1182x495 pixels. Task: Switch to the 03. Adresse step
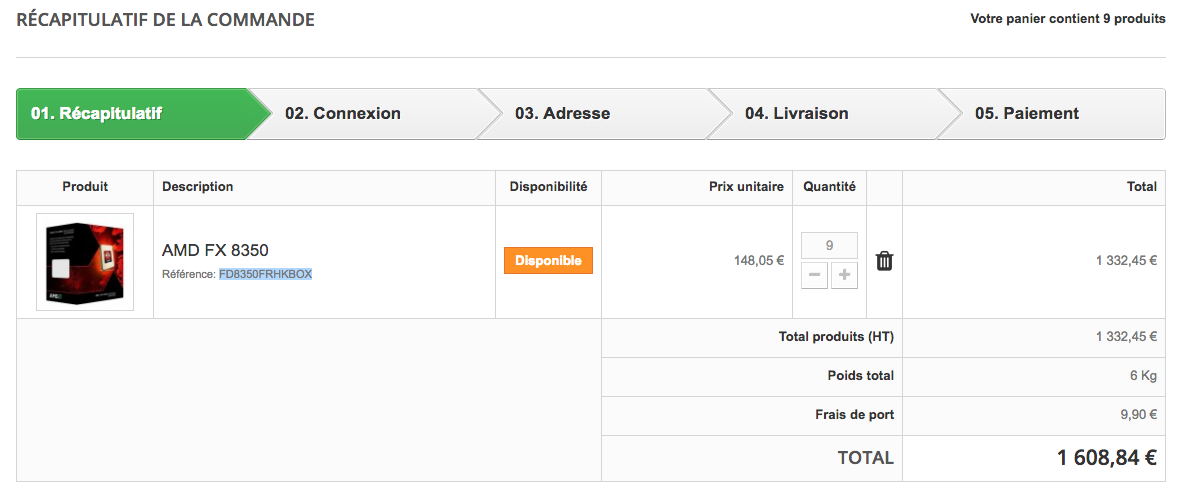(x=562, y=114)
